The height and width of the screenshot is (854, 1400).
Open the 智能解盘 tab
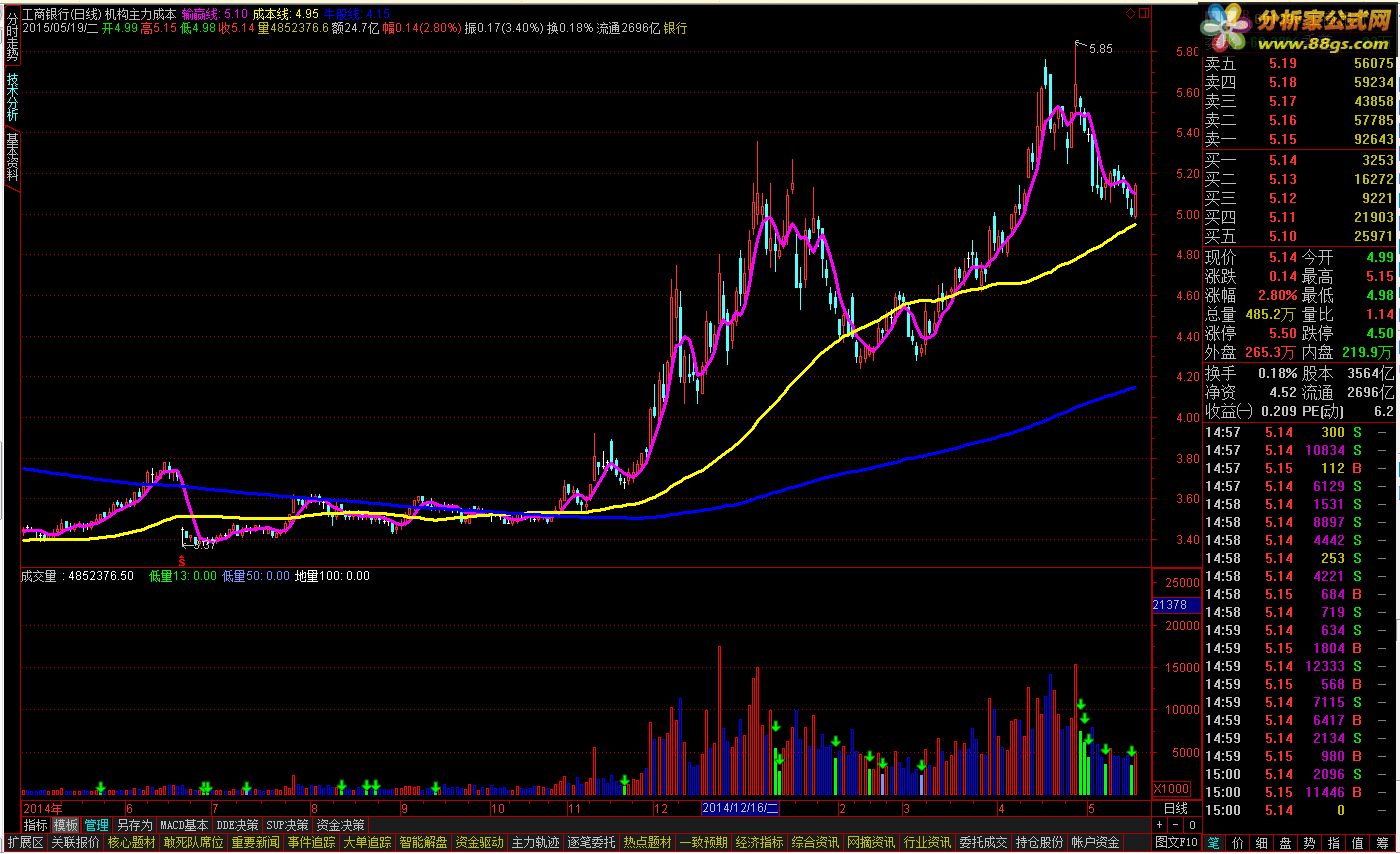(x=423, y=842)
